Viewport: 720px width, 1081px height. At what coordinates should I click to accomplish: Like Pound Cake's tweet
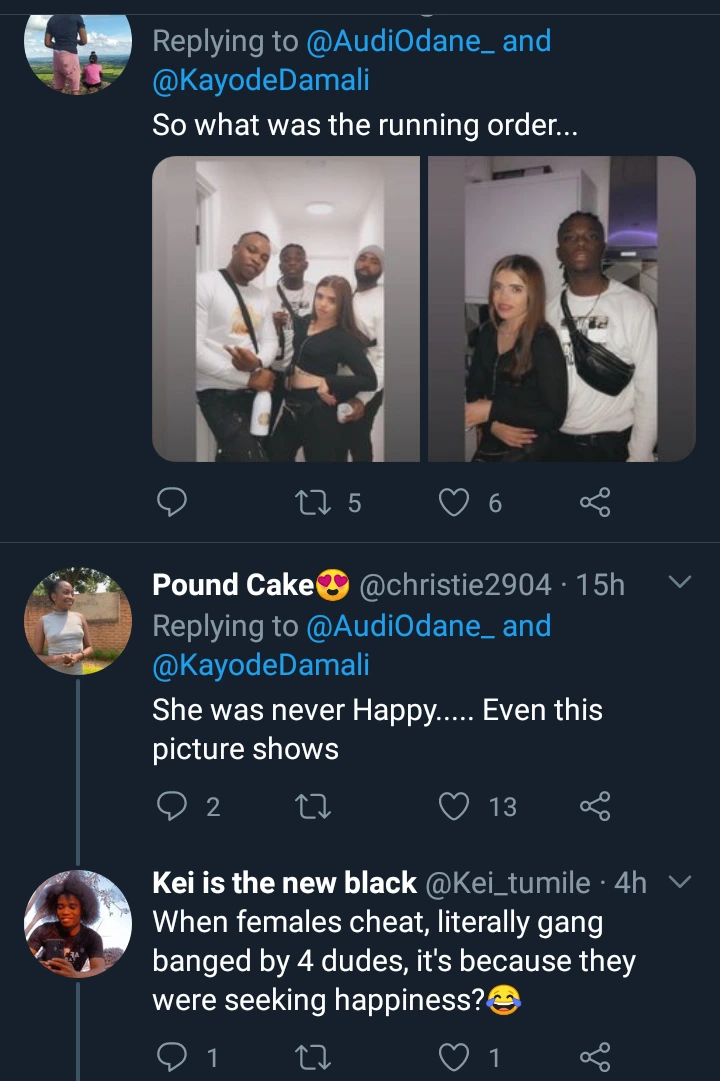(456, 806)
